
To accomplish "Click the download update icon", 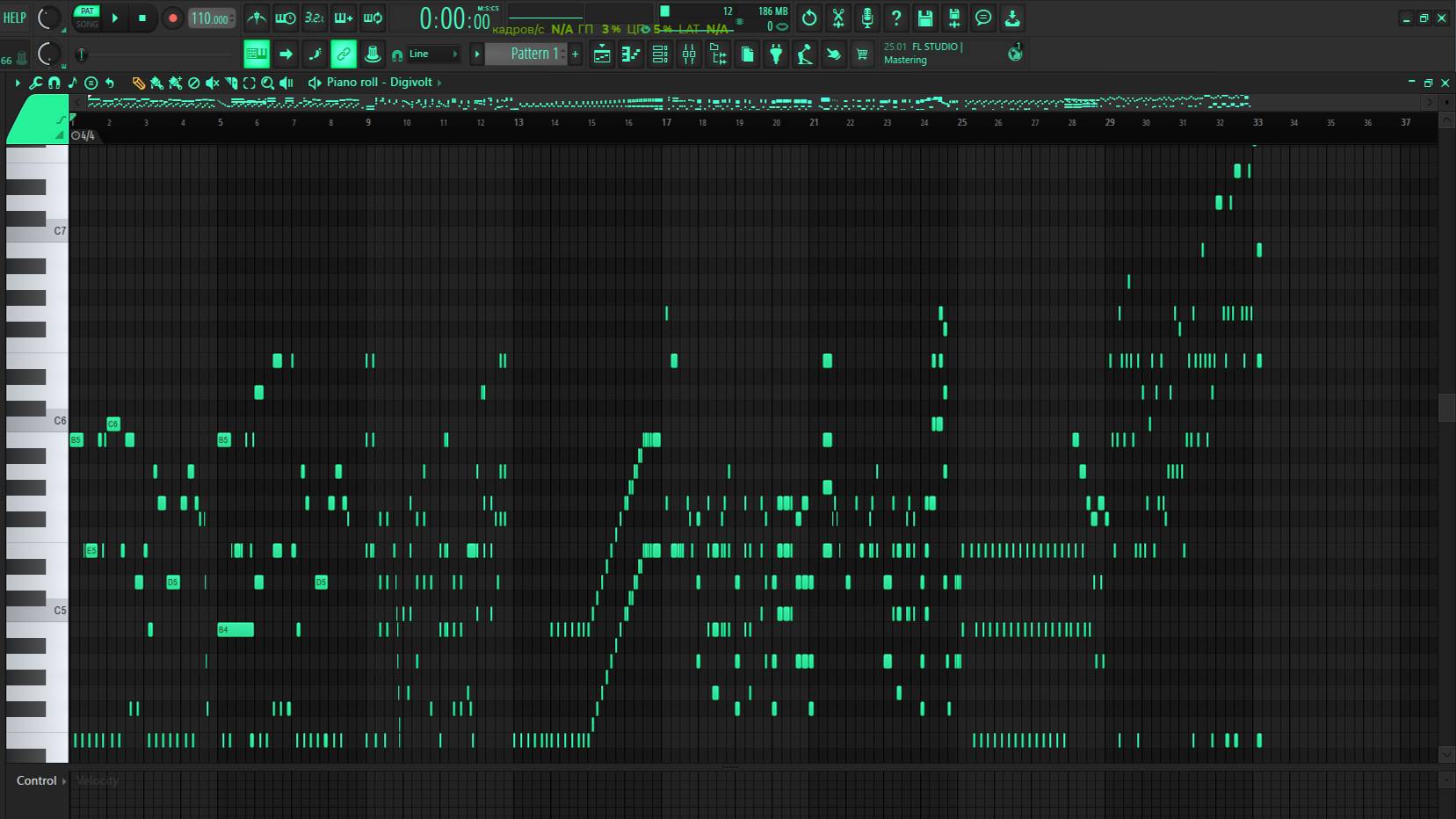I will [x=1012, y=18].
